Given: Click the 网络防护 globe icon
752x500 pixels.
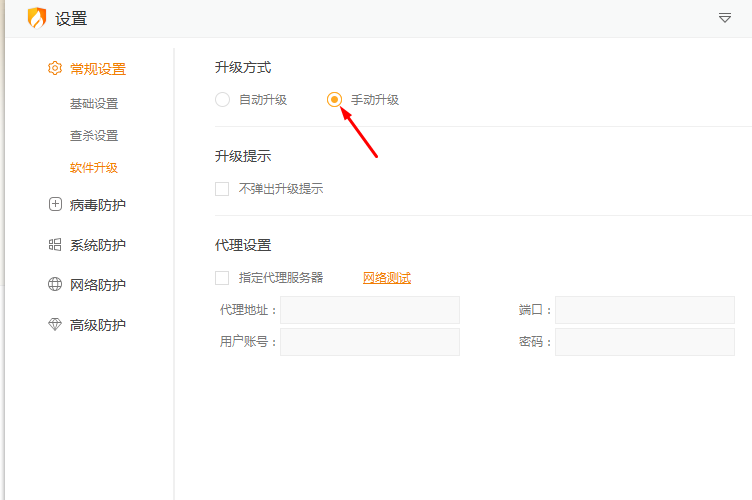Looking at the screenshot, I should [55, 285].
